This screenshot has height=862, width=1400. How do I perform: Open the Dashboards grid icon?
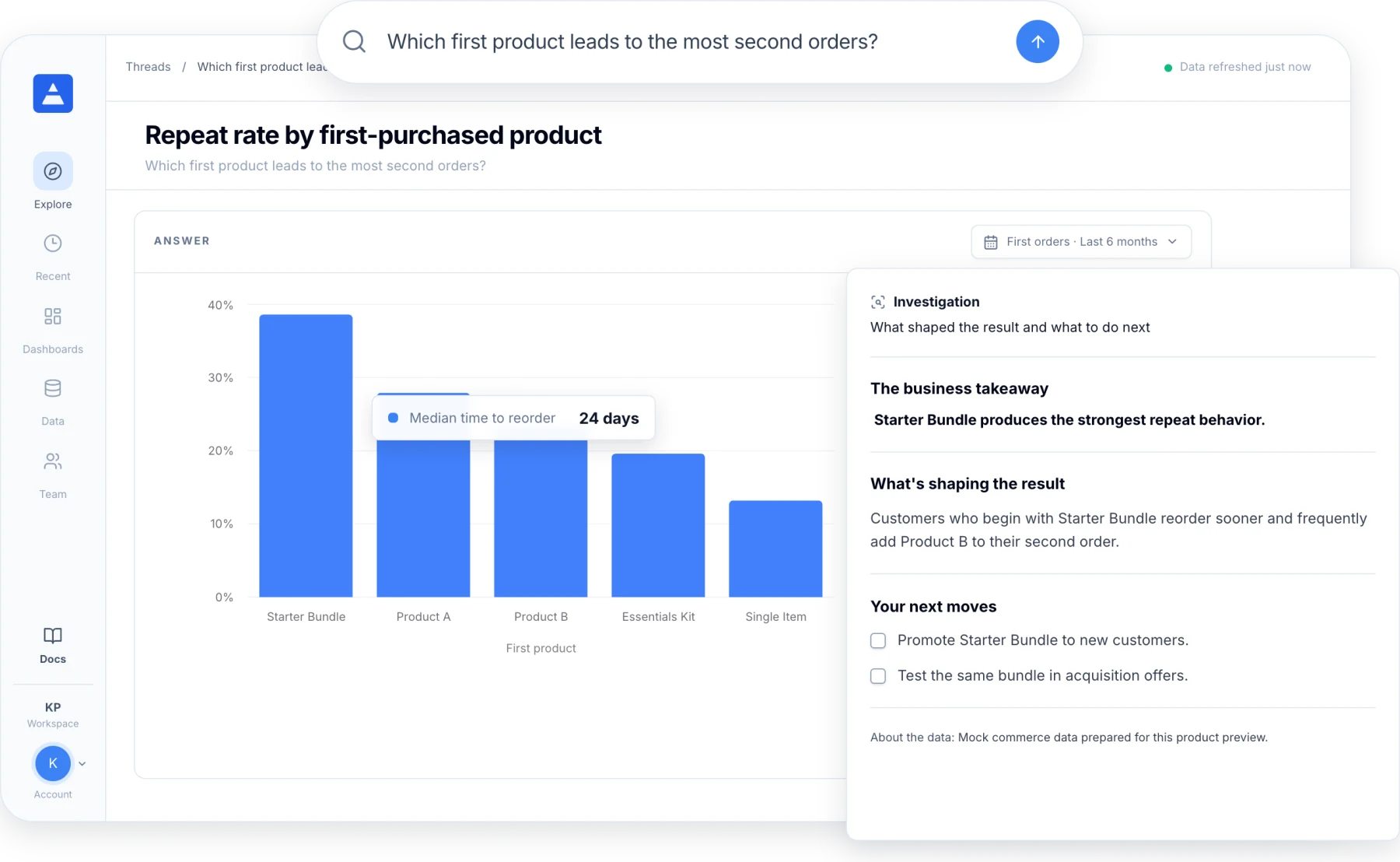(x=53, y=316)
